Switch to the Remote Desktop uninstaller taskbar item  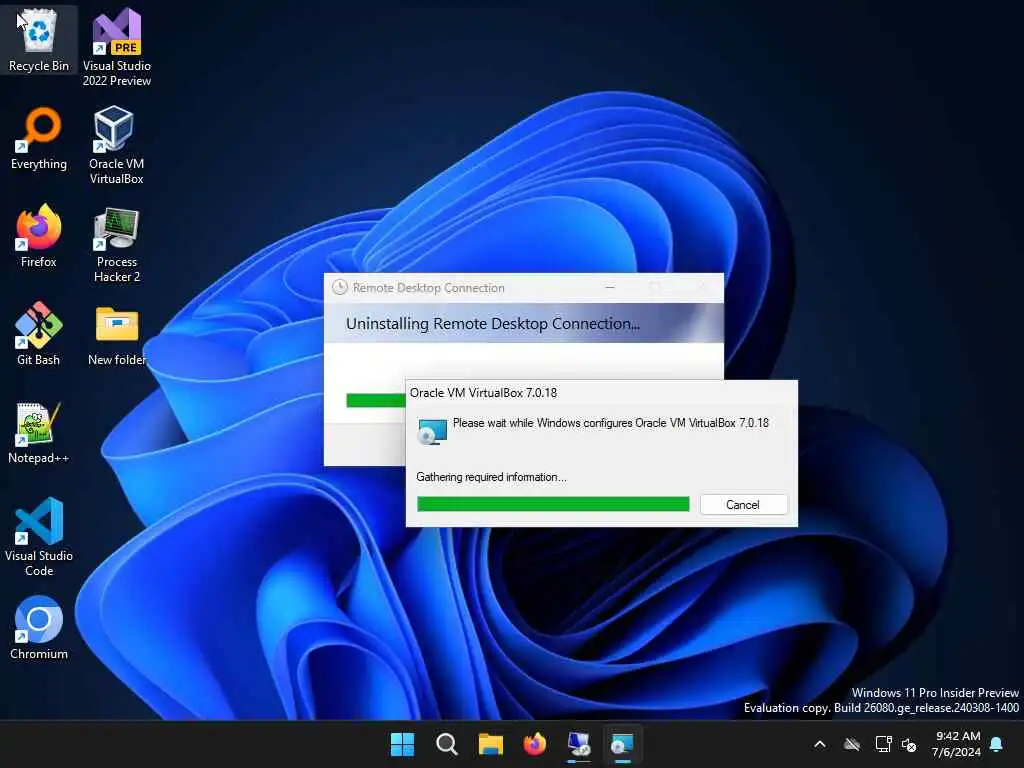click(x=579, y=744)
